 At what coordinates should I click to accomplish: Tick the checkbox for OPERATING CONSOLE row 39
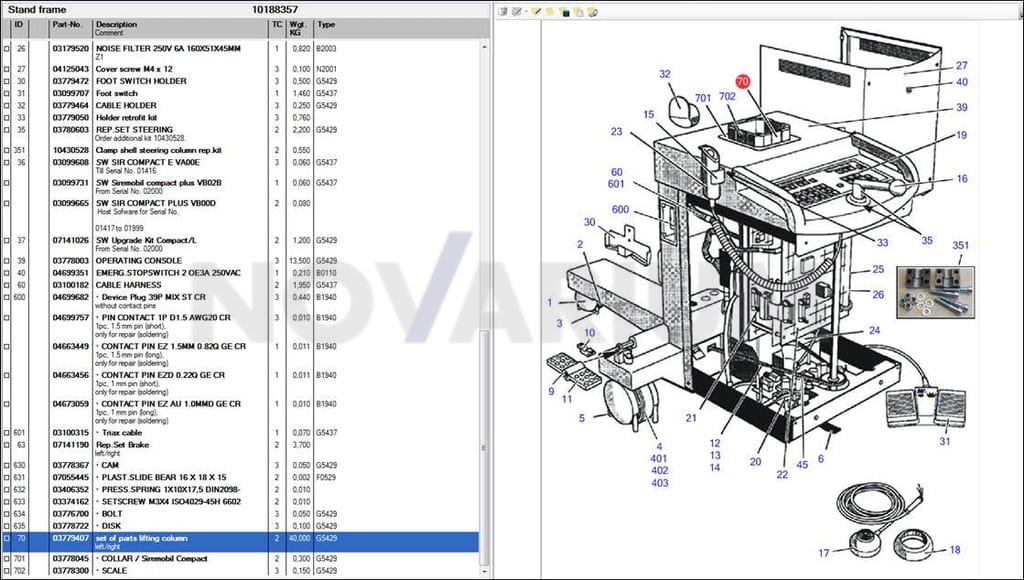(x=7, y=261)
